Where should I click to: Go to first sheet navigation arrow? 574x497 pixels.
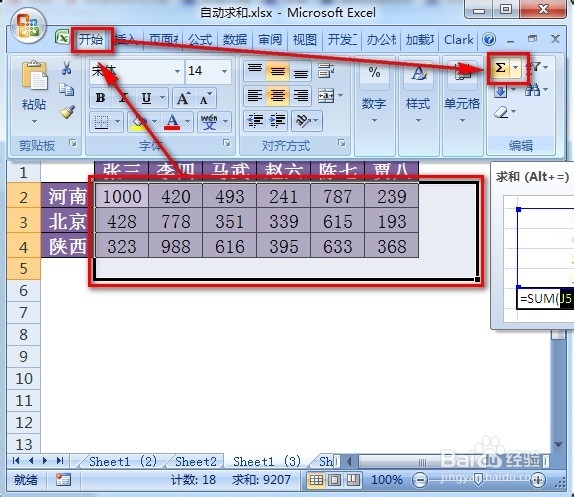(16, 460)
